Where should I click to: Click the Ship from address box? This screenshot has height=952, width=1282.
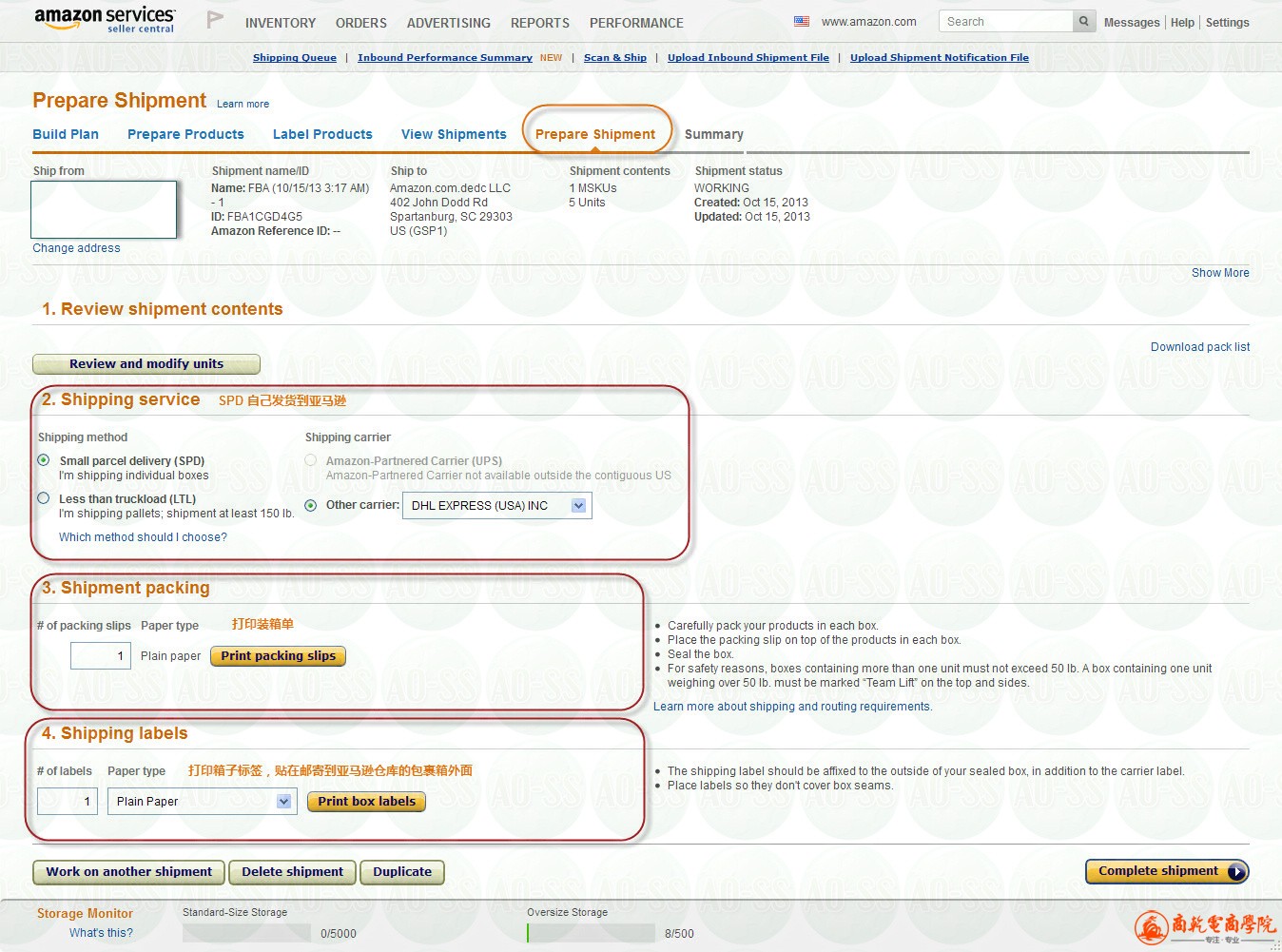(104, 209)
